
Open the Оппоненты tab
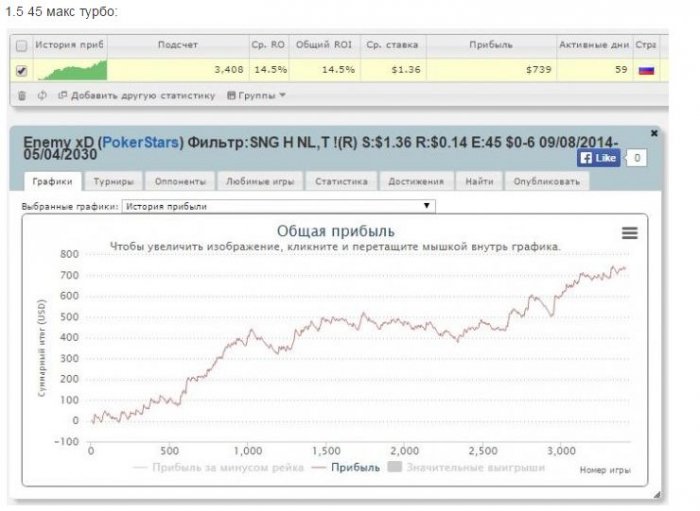click(180, 182)
